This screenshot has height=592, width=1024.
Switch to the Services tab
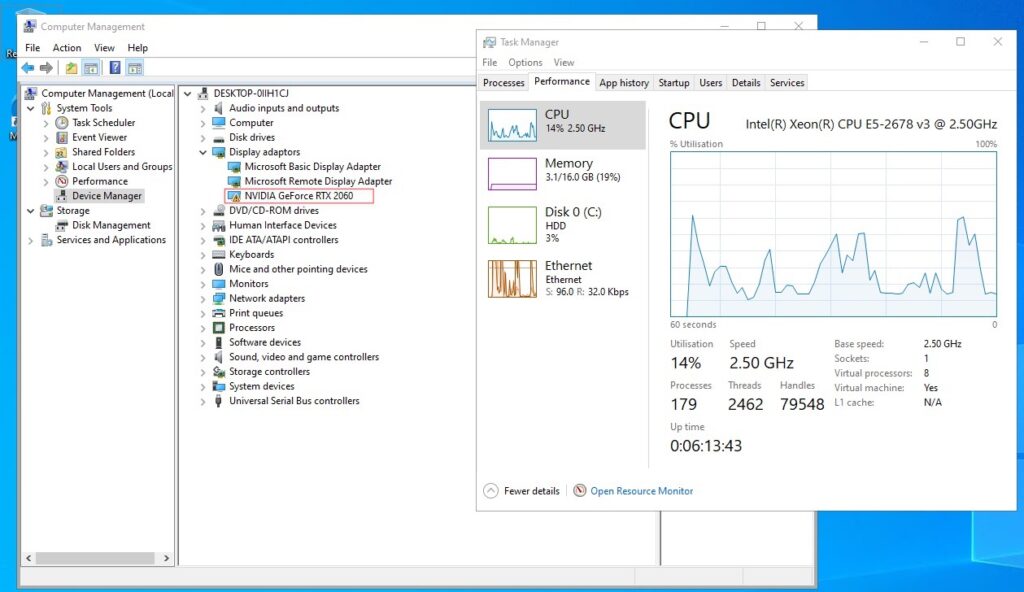pyautogui.click(x=787, y=83)
